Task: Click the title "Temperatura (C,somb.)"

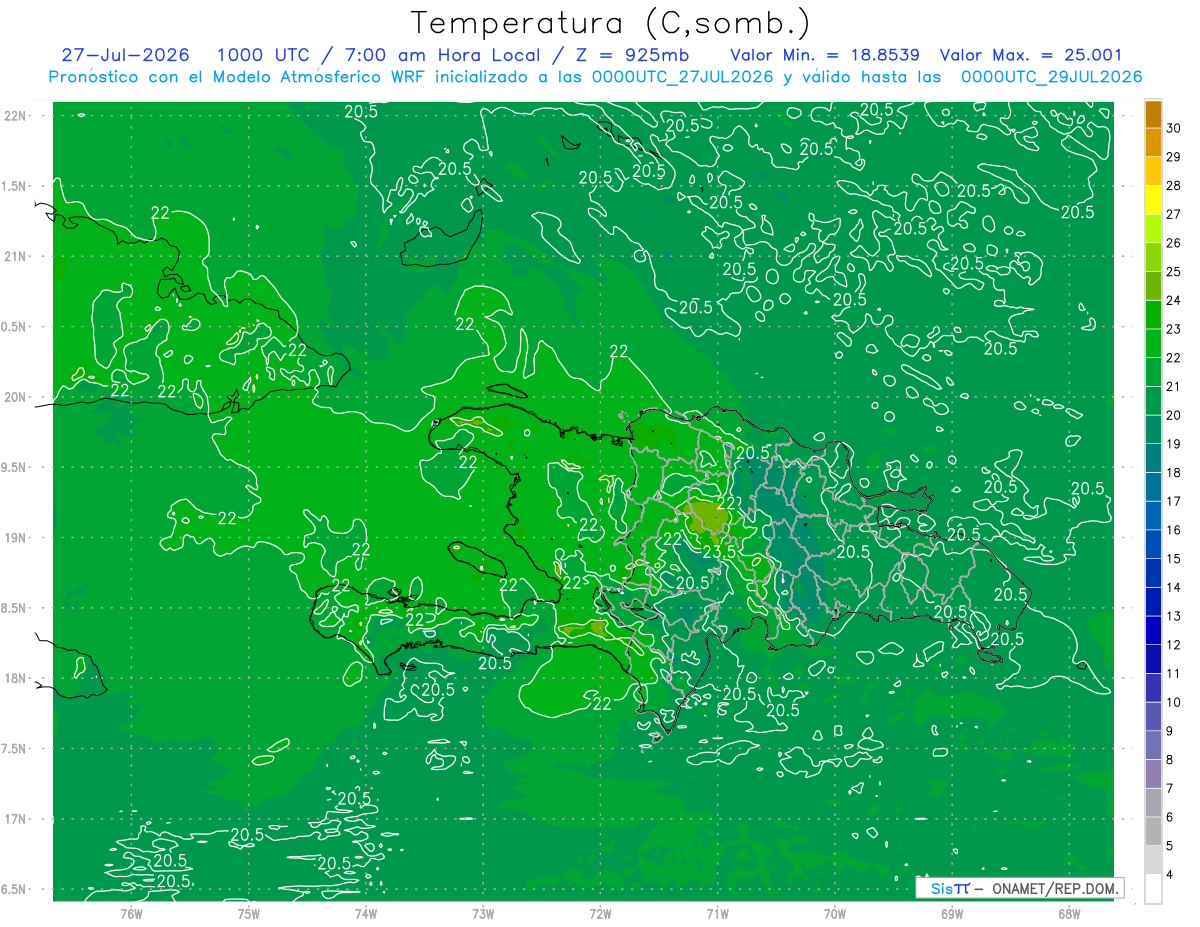Action: pyautogui.click(x=609, y=22)
